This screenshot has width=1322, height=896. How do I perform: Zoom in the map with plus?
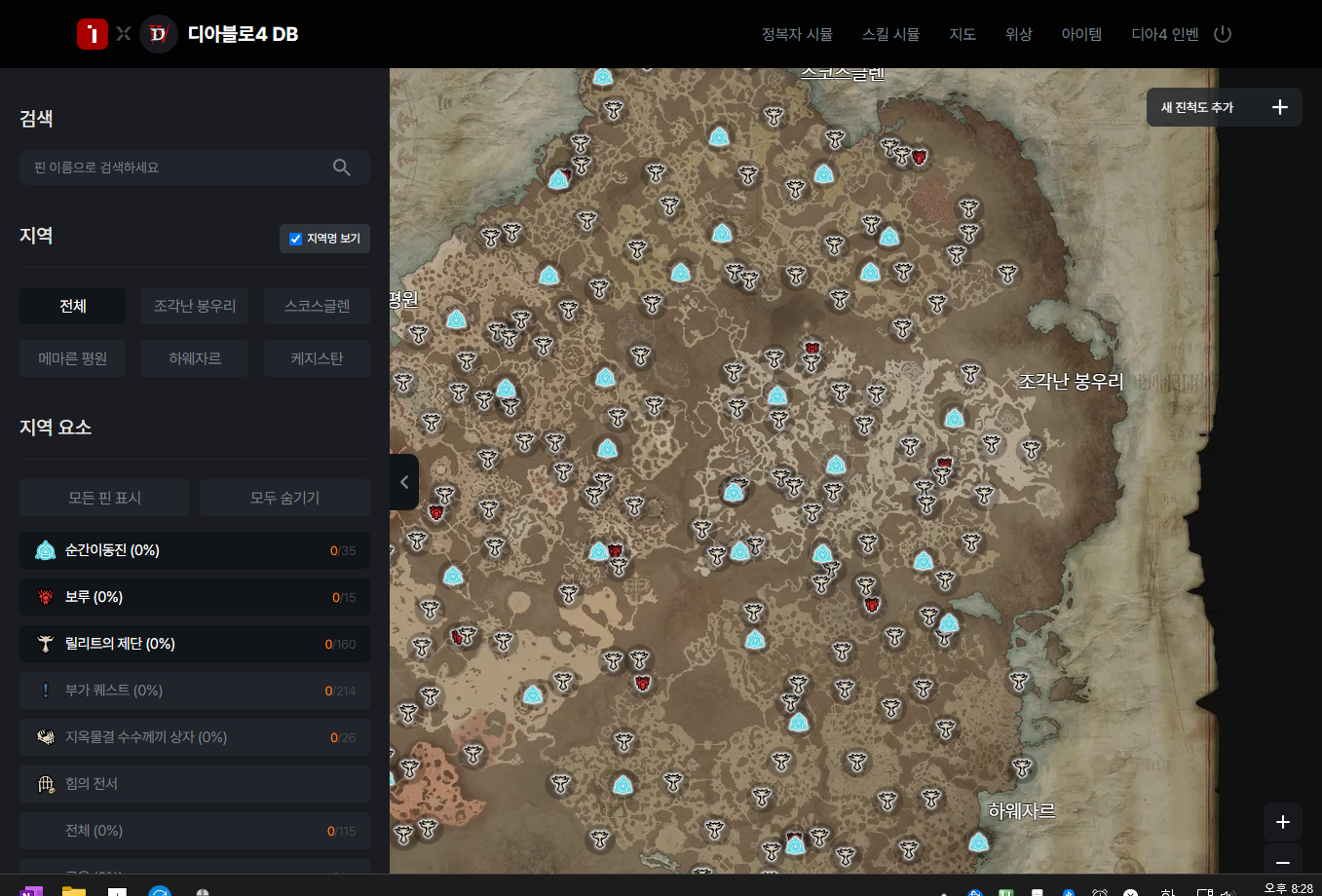[1283, 822]
